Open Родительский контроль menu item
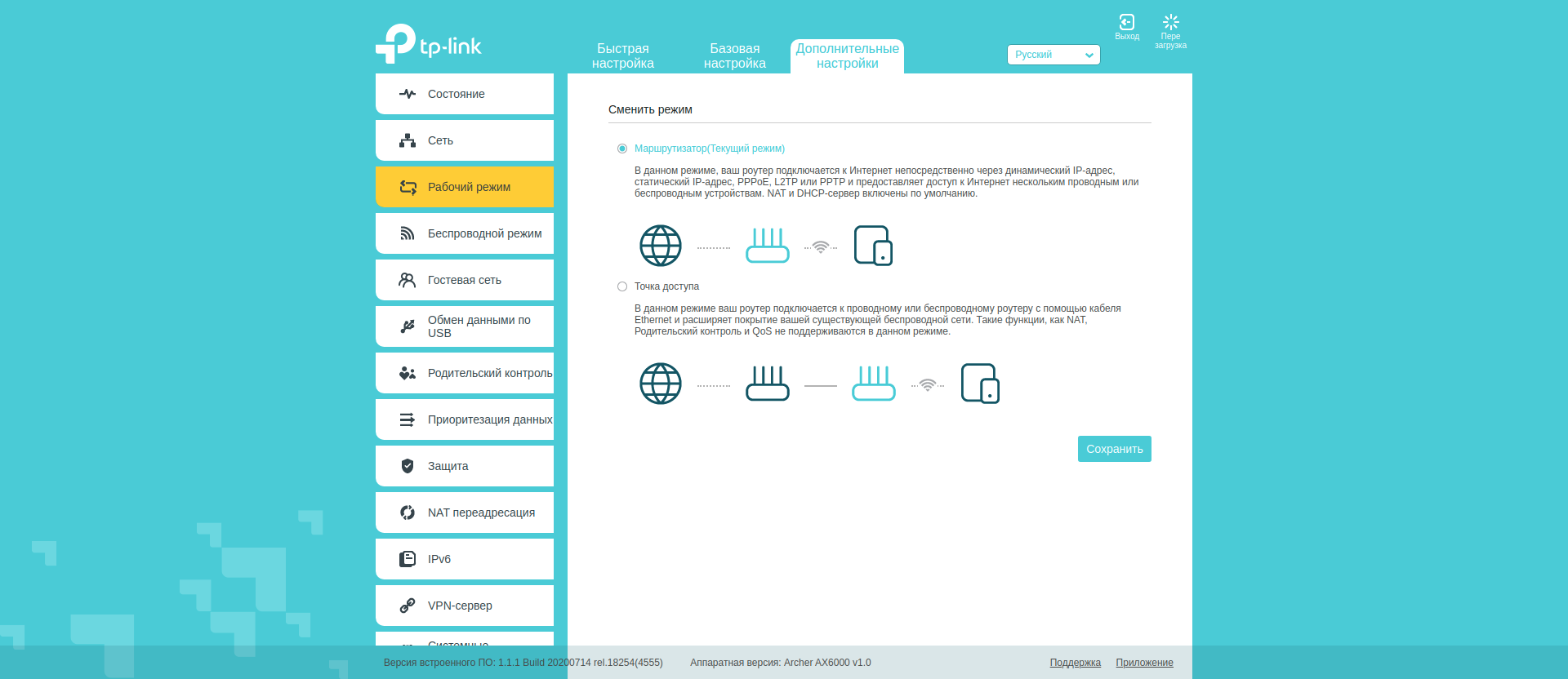The image size is (1568, 679). click(x=489, y=373)
